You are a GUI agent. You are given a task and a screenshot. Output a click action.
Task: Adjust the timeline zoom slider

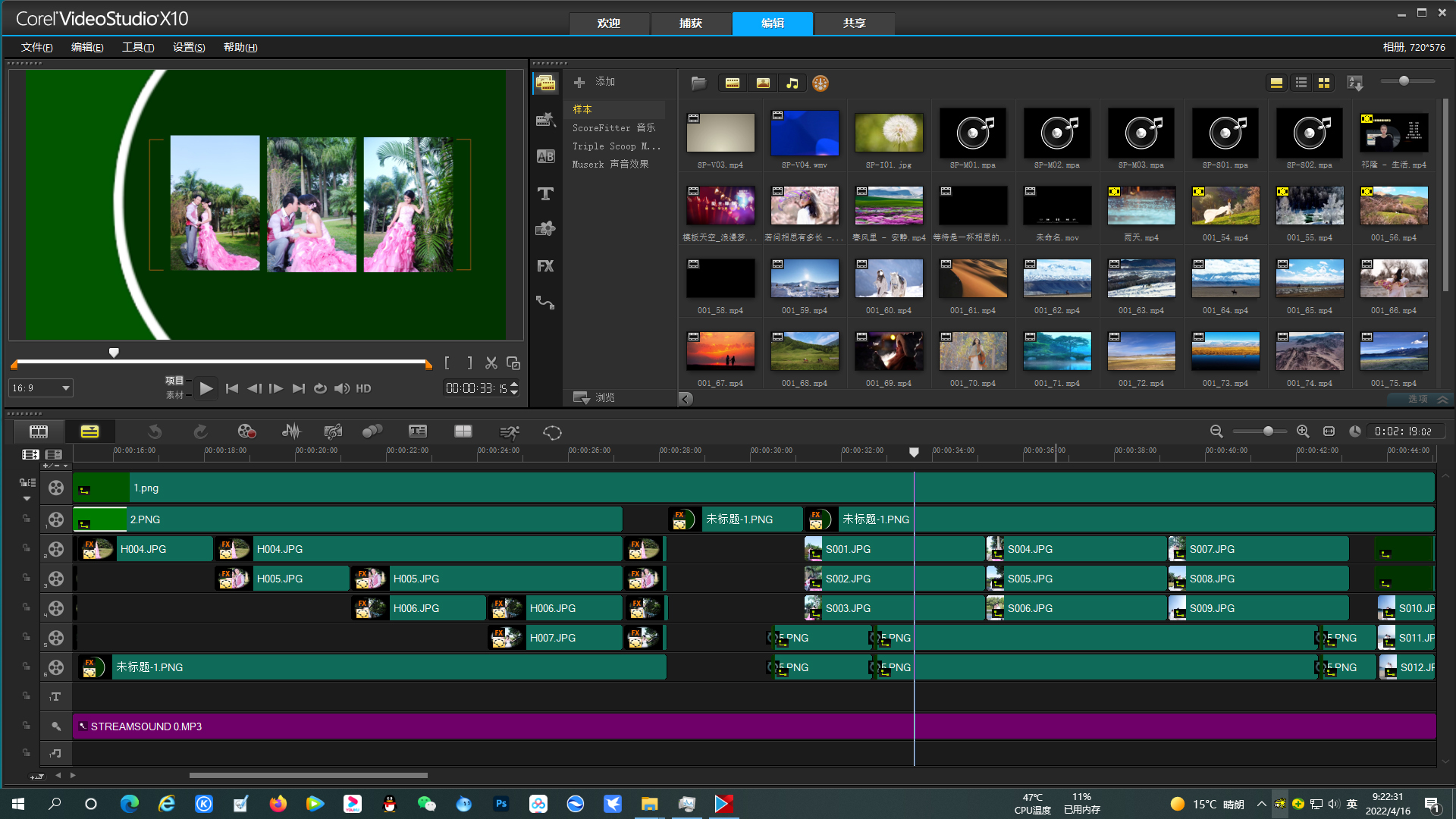[1268, 431]
